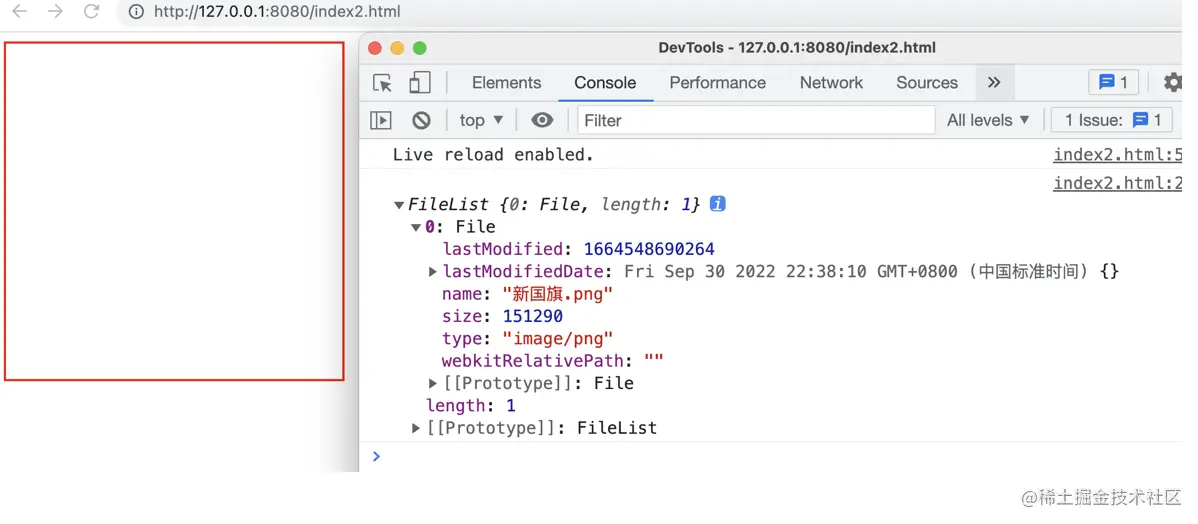The height and width of the screenshot is (524, 1198).
Task: Open the issues counter badge
Action: pos(1113,82)
